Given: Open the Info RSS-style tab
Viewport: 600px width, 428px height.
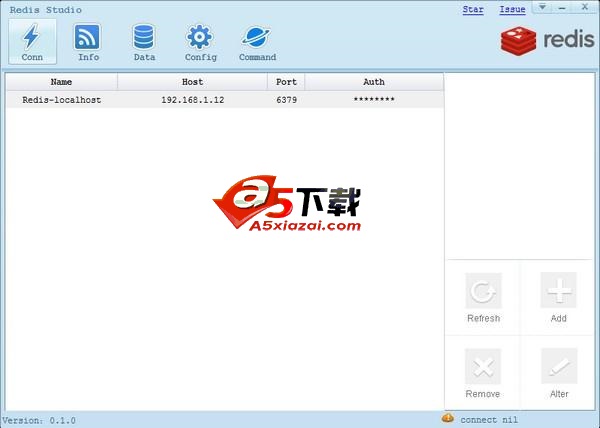Looking at the screenshot, I should point(88,42).
